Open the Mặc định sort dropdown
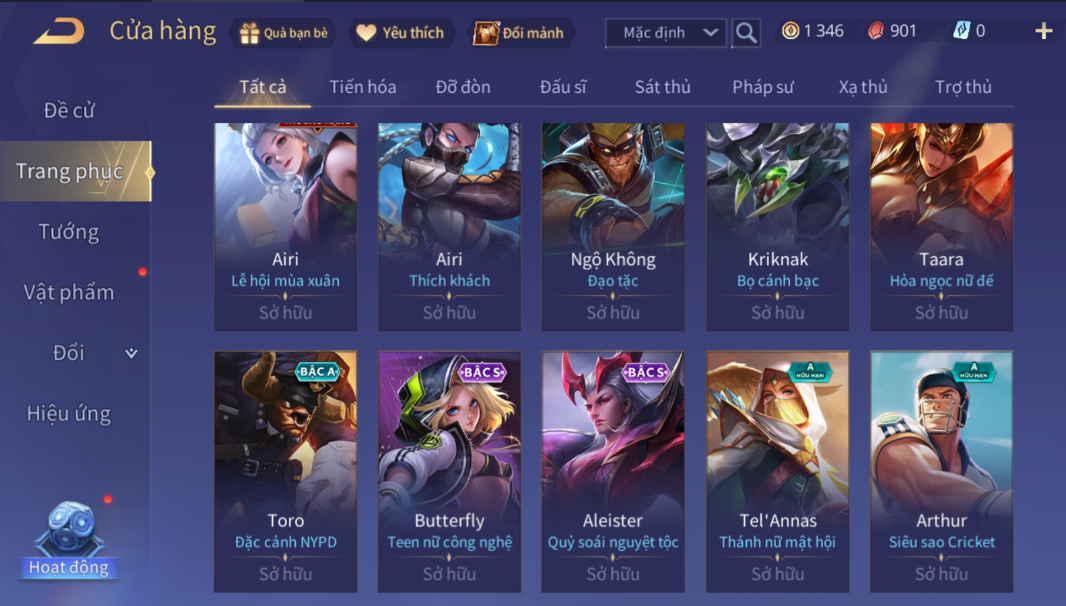Viewport: 1066px width, 606px height. click(666, 33)
